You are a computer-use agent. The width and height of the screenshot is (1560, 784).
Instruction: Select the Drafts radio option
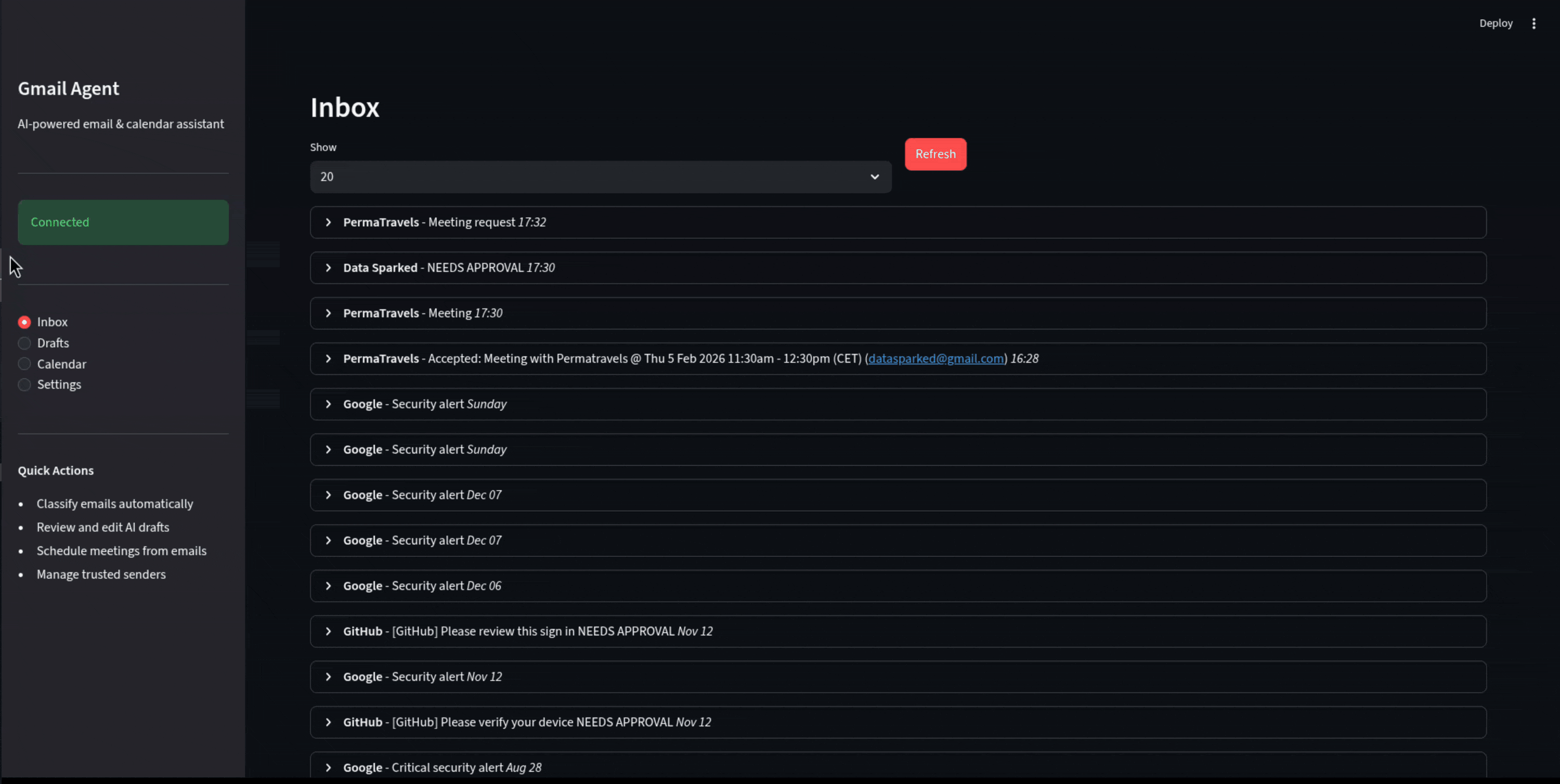tap(24, 343)
